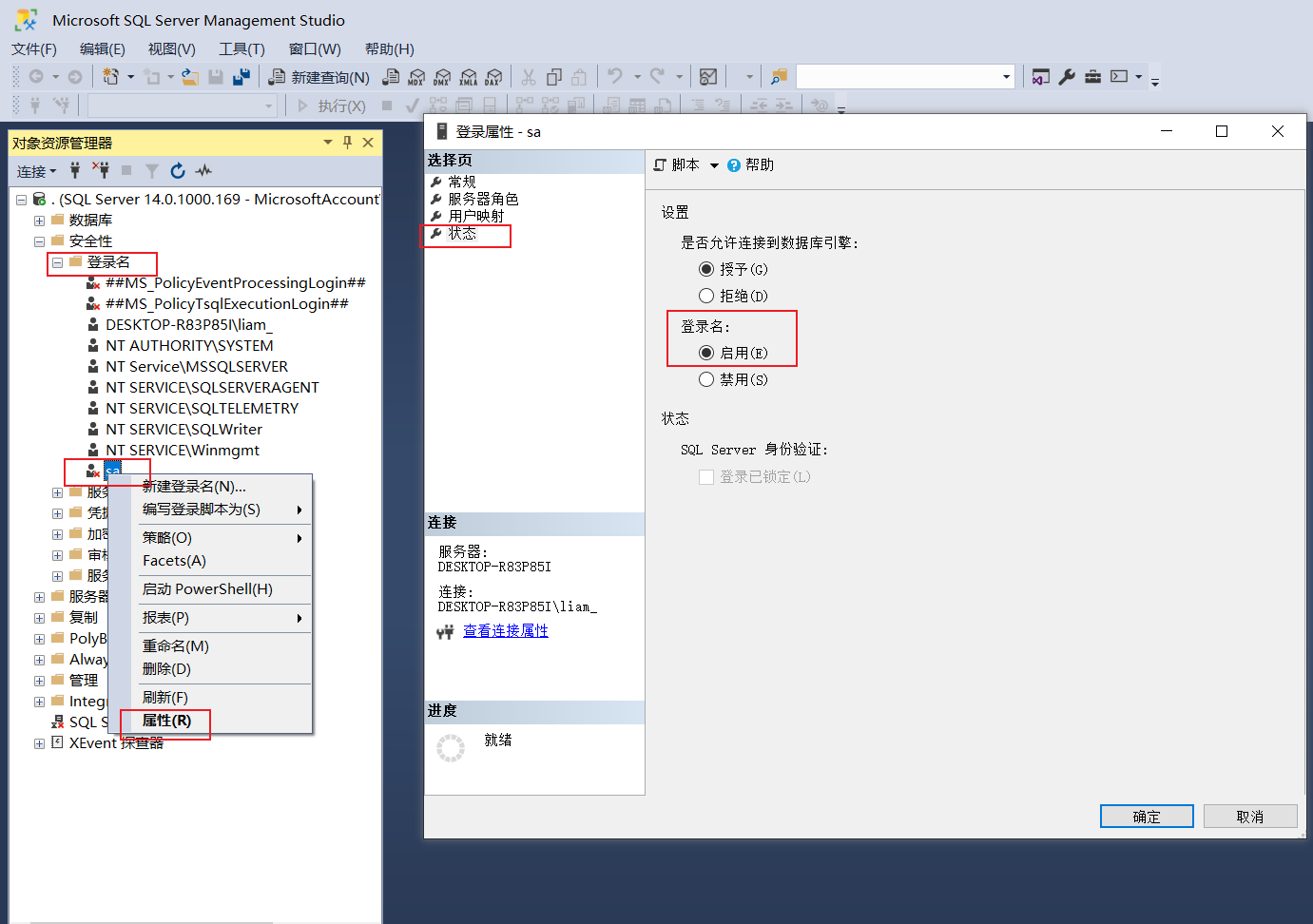The width and height of the screenshot is (1313, 924).
Task: Select the NT AUTHORITY\SYSTEM login
Action: tap(189, 346)
